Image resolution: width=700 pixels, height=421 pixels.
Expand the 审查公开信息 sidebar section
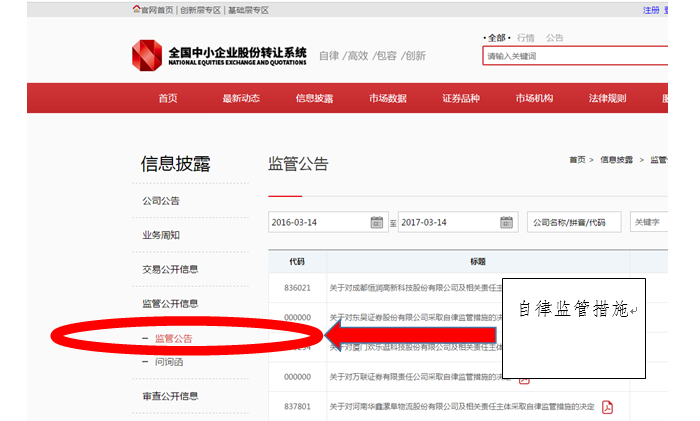170,397
